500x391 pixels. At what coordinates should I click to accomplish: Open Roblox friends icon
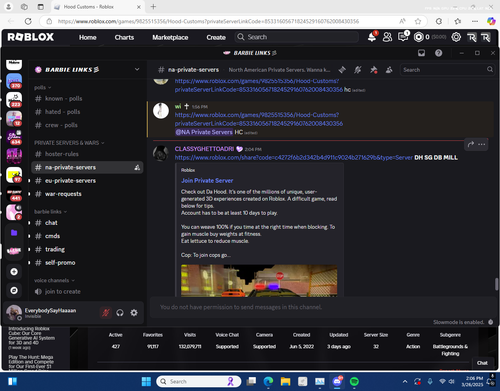click(387, 37)
